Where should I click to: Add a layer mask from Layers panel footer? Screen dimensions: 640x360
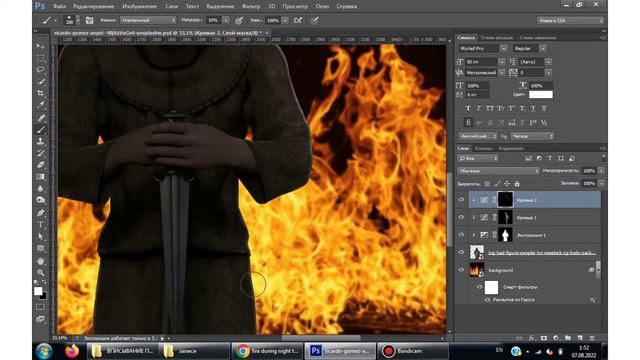pyautogui.click(x=544, y=338)
